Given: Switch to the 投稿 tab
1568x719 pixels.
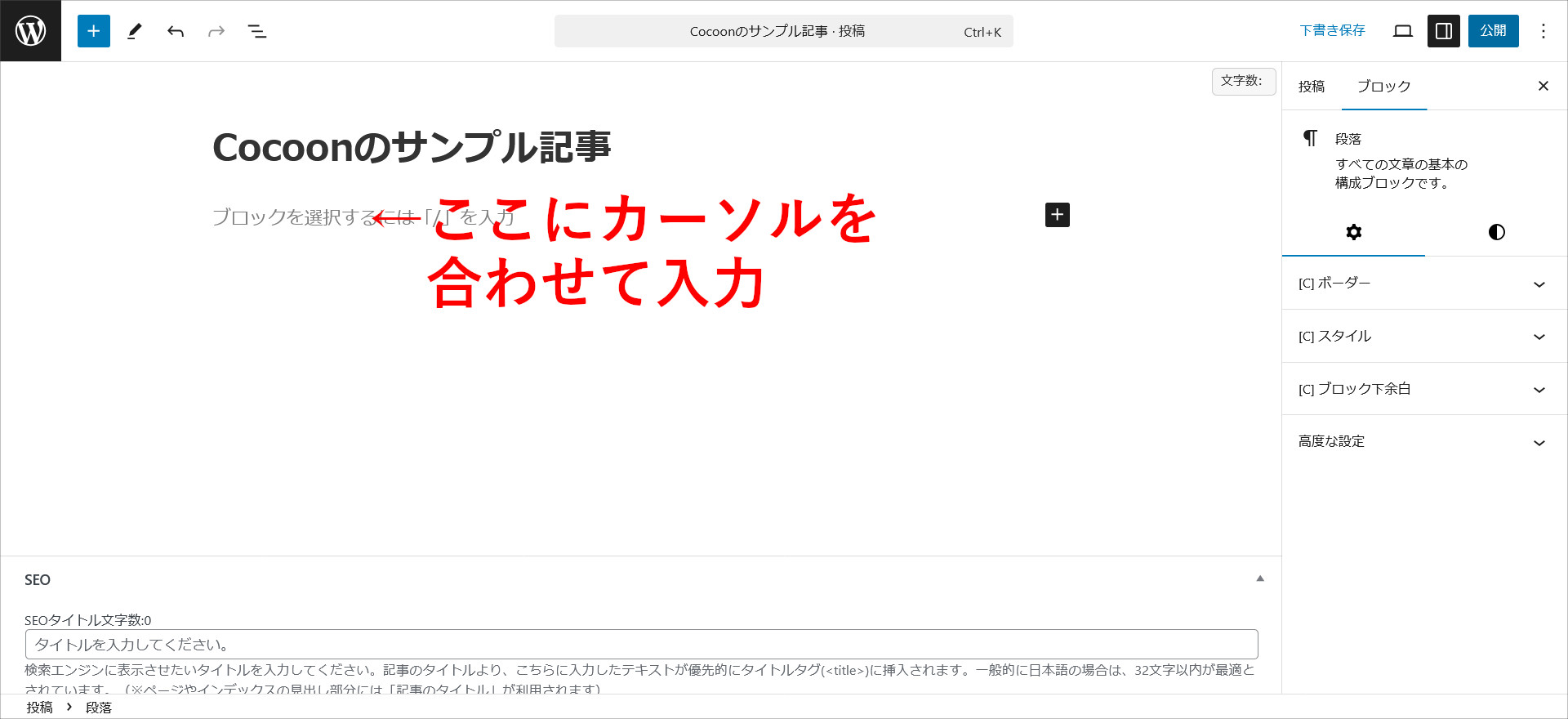Looking at the screenshot, I should click(x=1312, y=86).
